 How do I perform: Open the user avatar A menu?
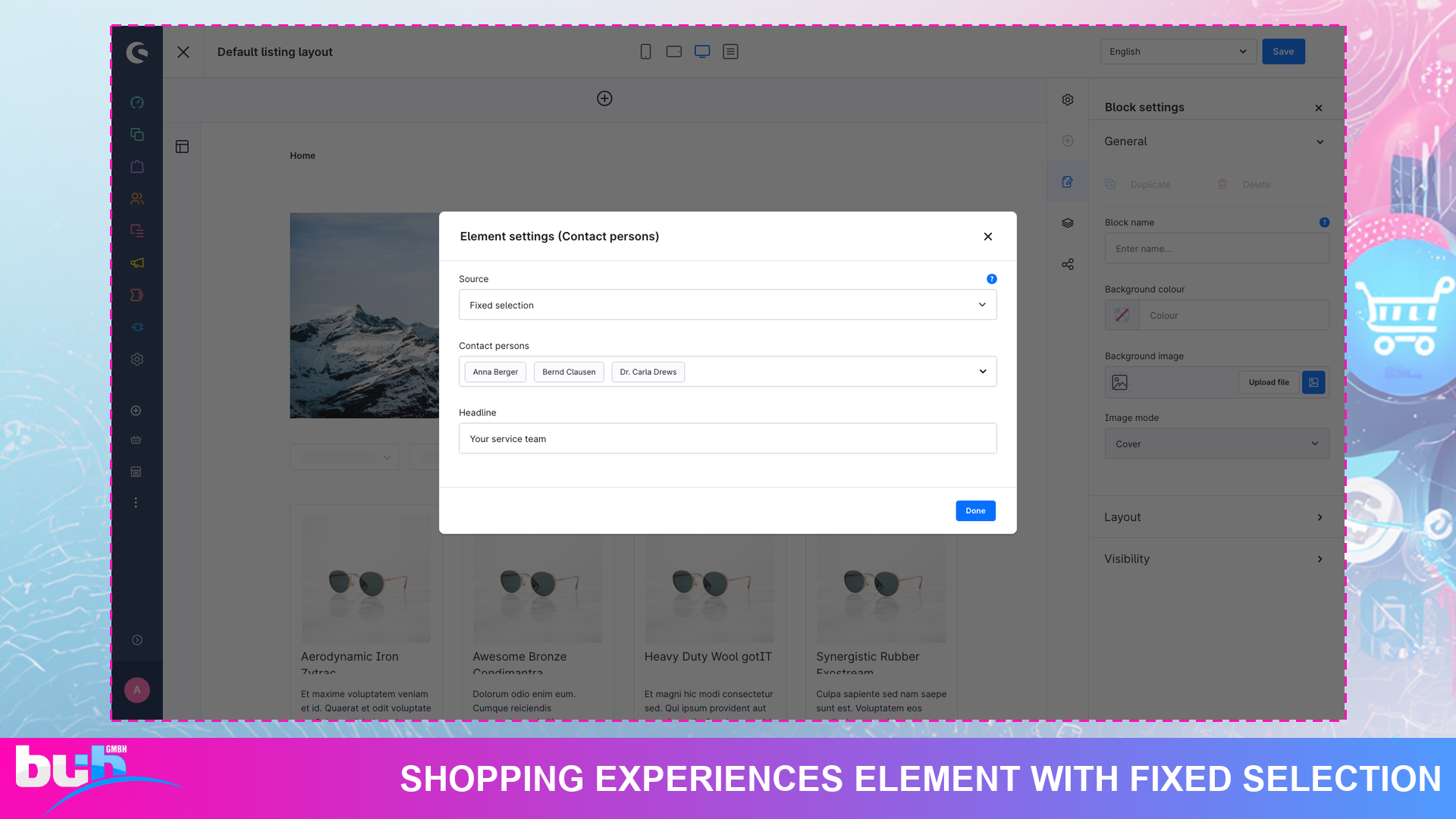pos(137,690)
